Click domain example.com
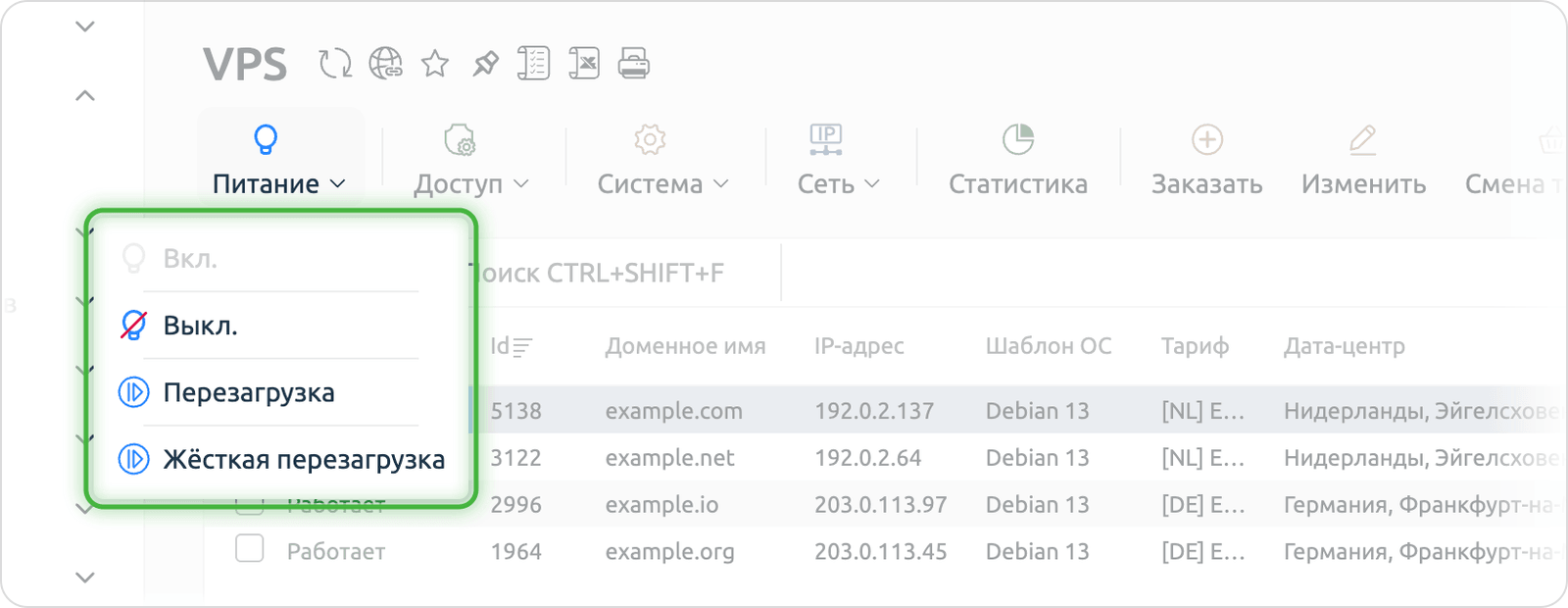The image size is (1568, 608). (x=674, y=411)
